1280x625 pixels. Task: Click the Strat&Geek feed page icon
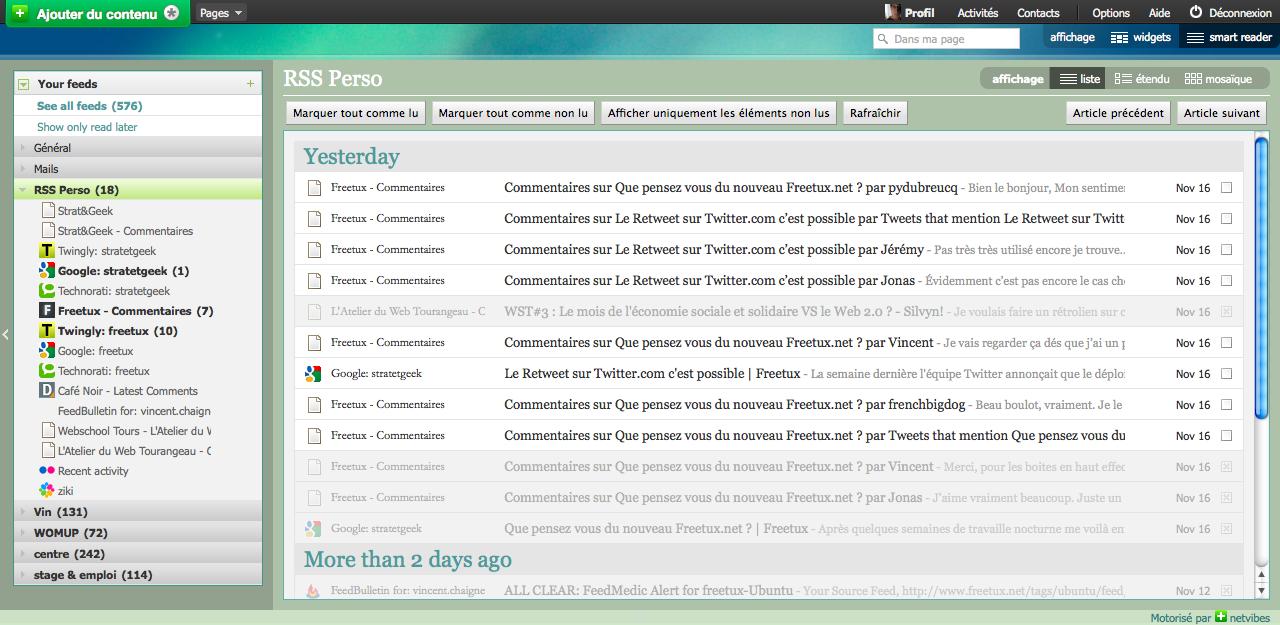(x=48, y=211)
